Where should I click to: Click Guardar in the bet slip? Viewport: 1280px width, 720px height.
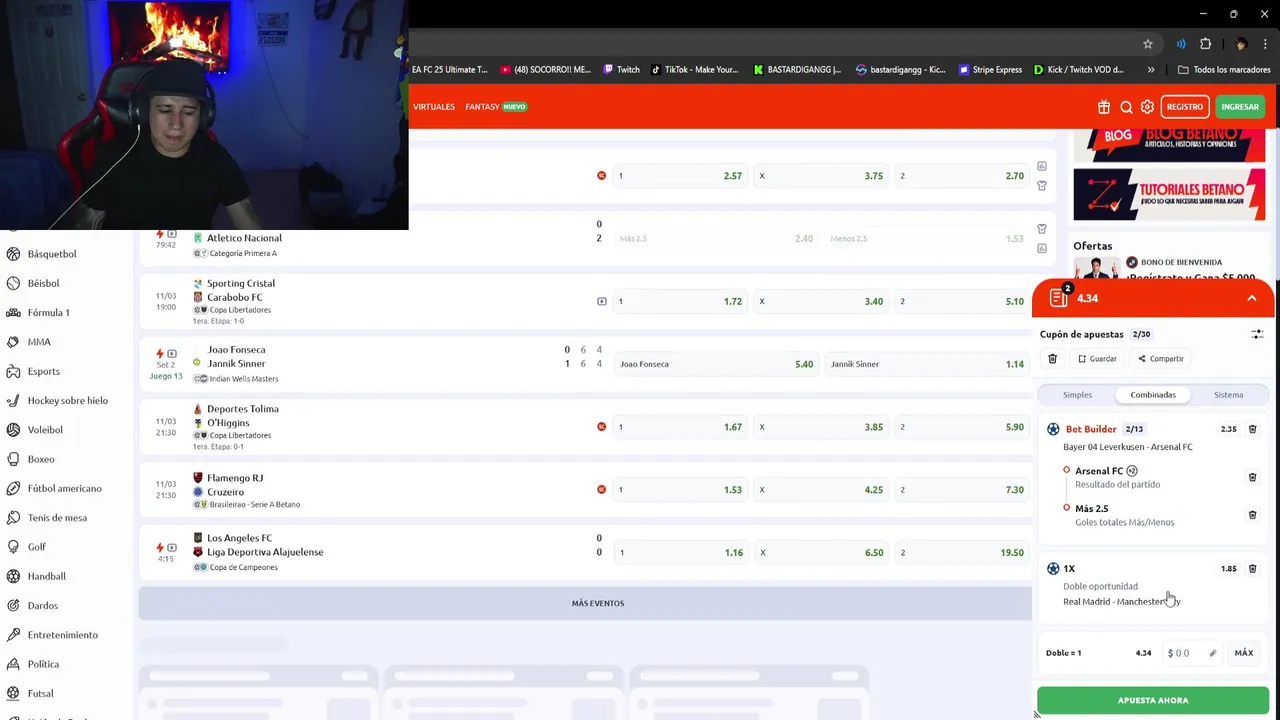(1097, 359)
